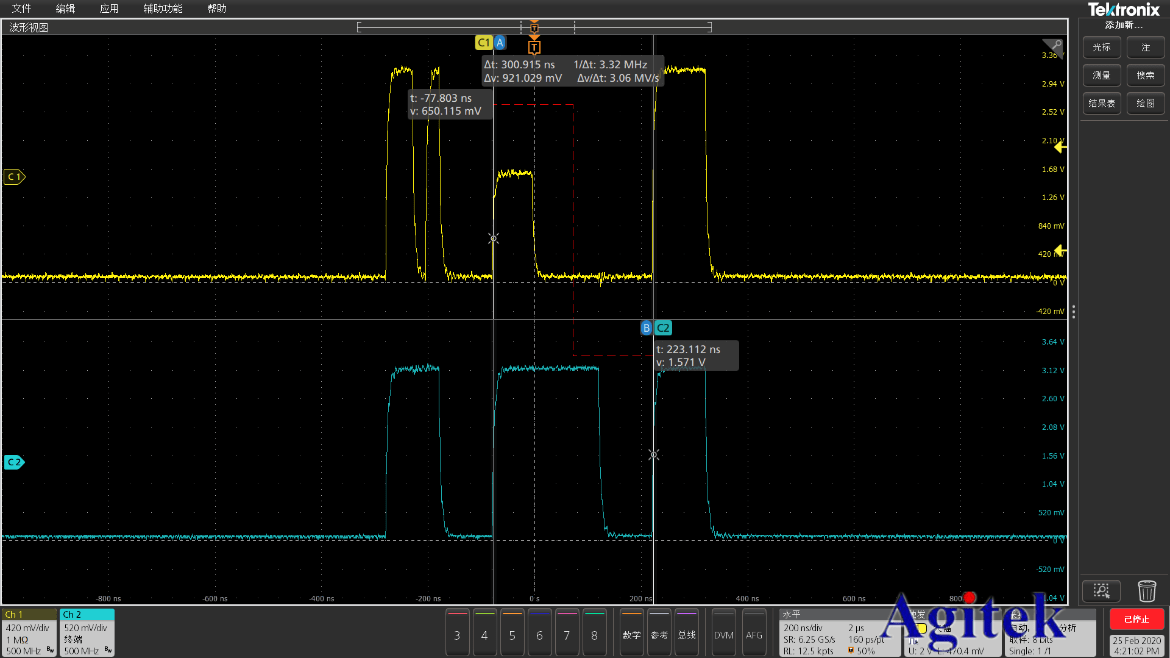
Task: Click the trash can delete icon
Action: tap(1146, 591)
